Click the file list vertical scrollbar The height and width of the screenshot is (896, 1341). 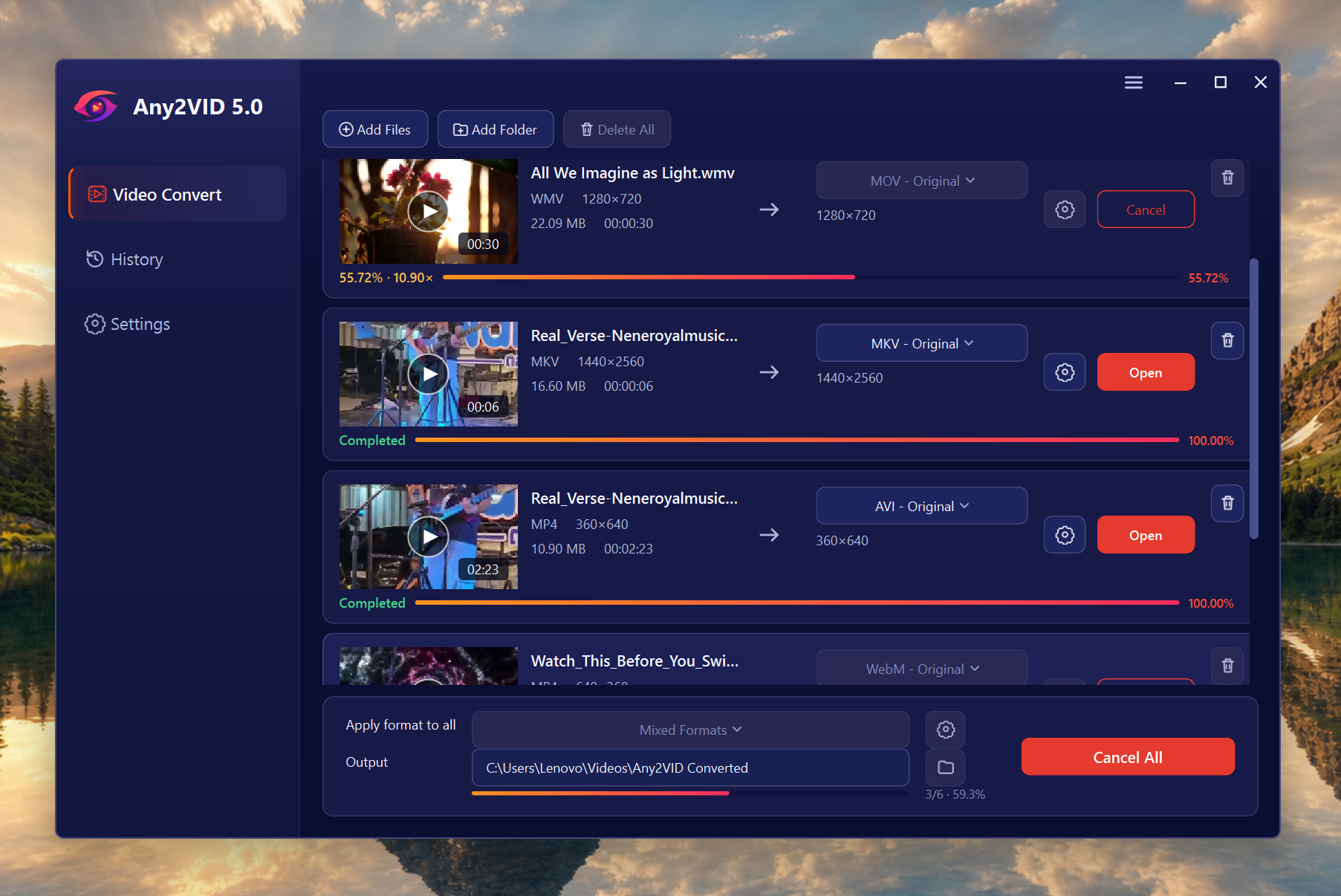point(1254,398)
